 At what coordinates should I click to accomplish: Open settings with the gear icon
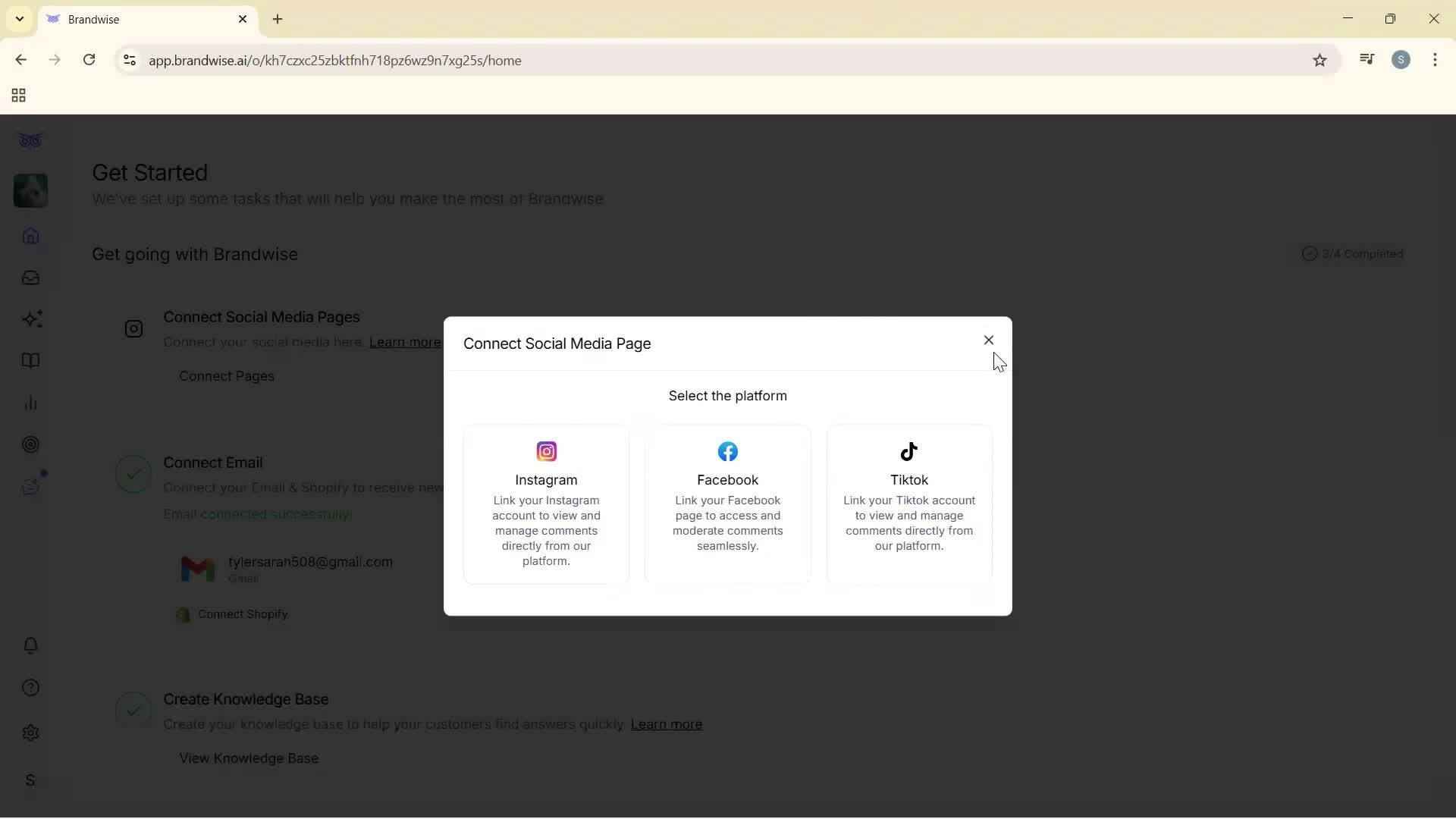(30, 733)
